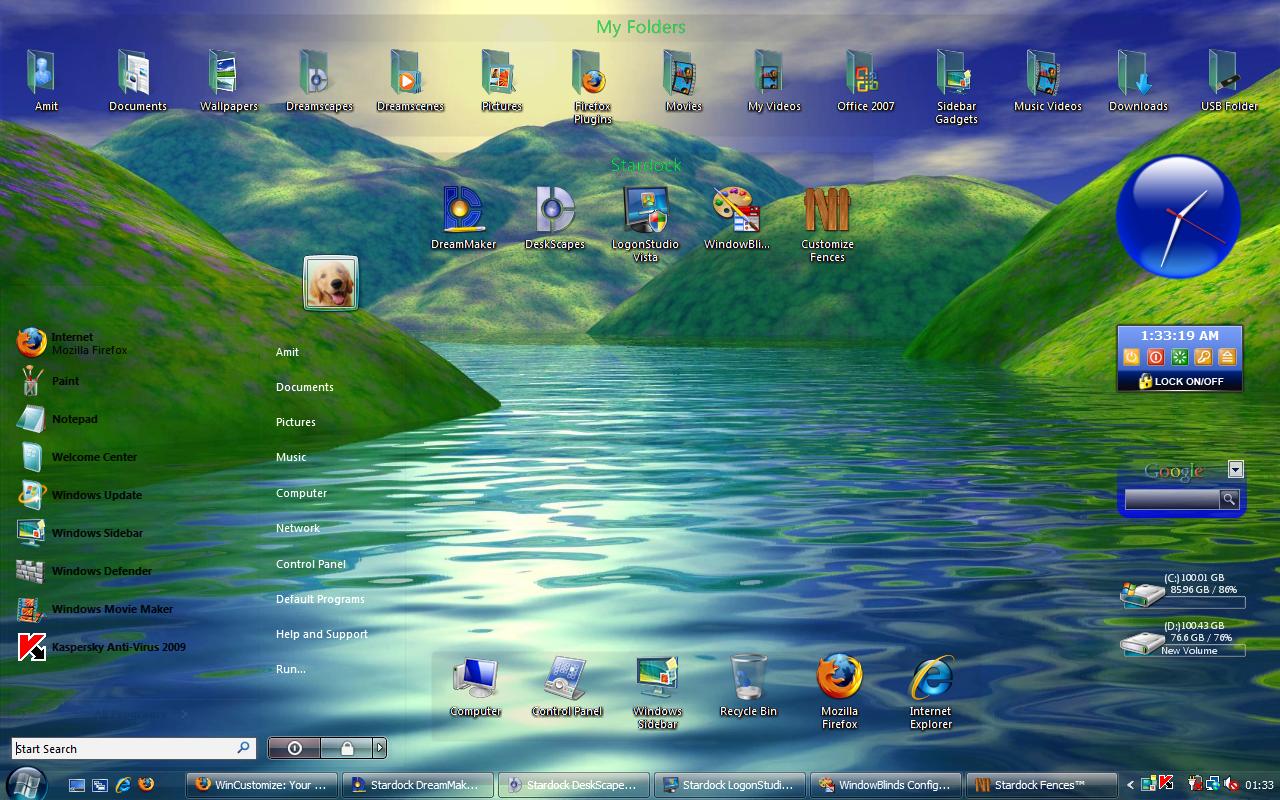Open the Recycle Bin icon

(748, 686)
